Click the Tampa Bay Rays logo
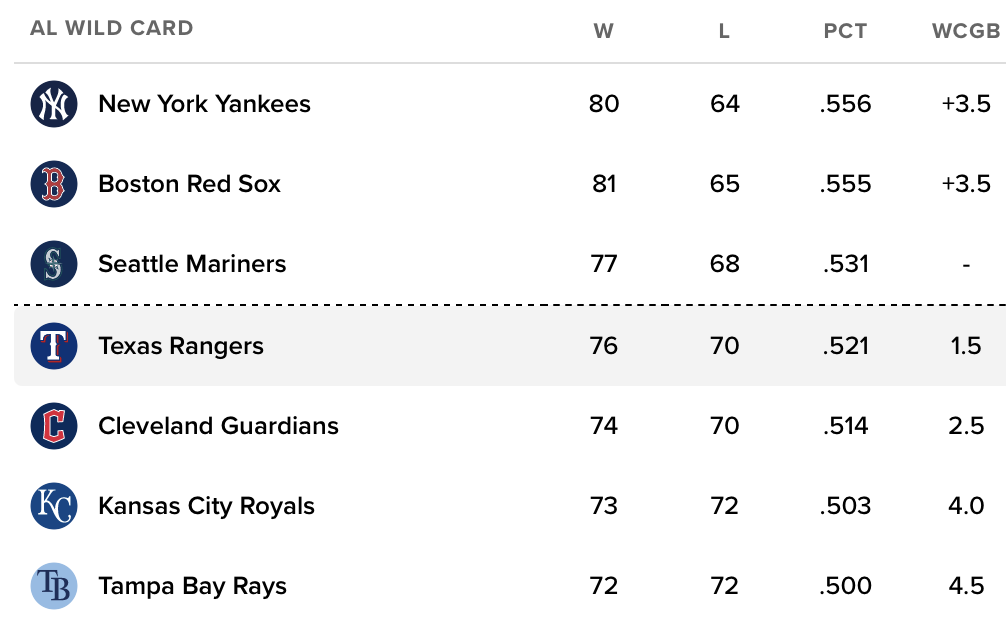The width and height of the screenshot is (1006, 624). (x=54, y=586)
